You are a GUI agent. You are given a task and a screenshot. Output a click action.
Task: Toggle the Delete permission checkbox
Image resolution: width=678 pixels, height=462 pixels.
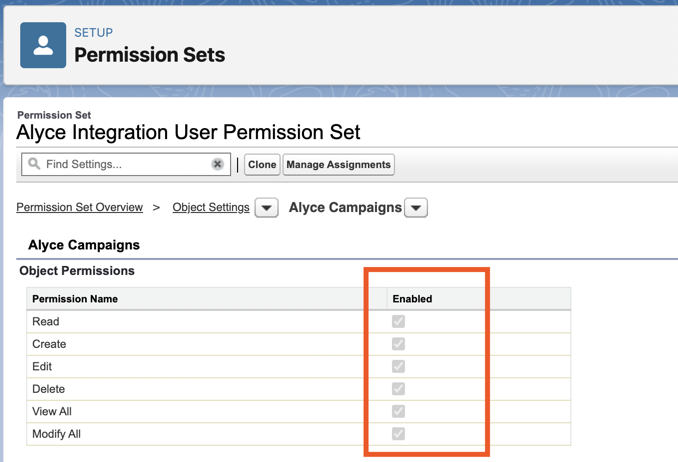398,389
